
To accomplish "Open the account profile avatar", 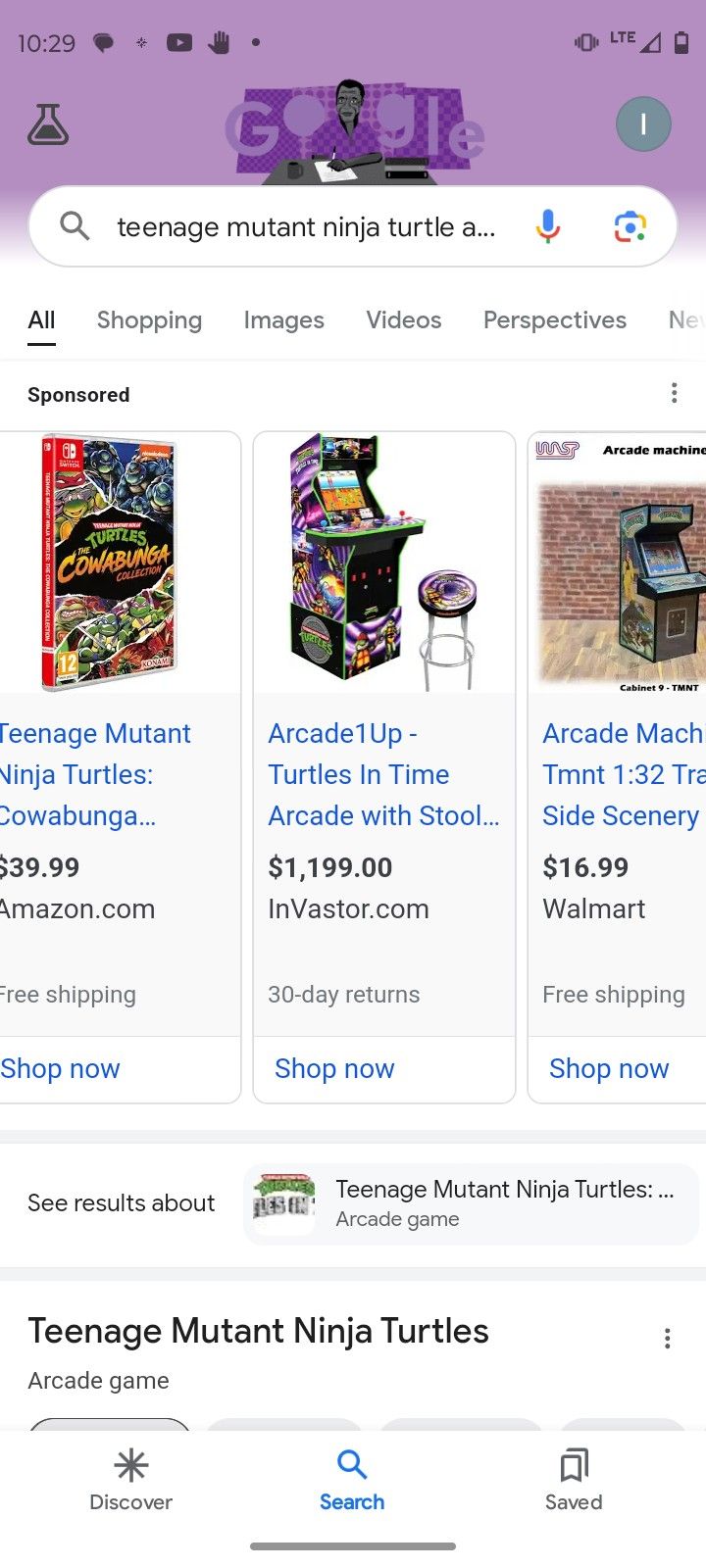I will (643, 124).
